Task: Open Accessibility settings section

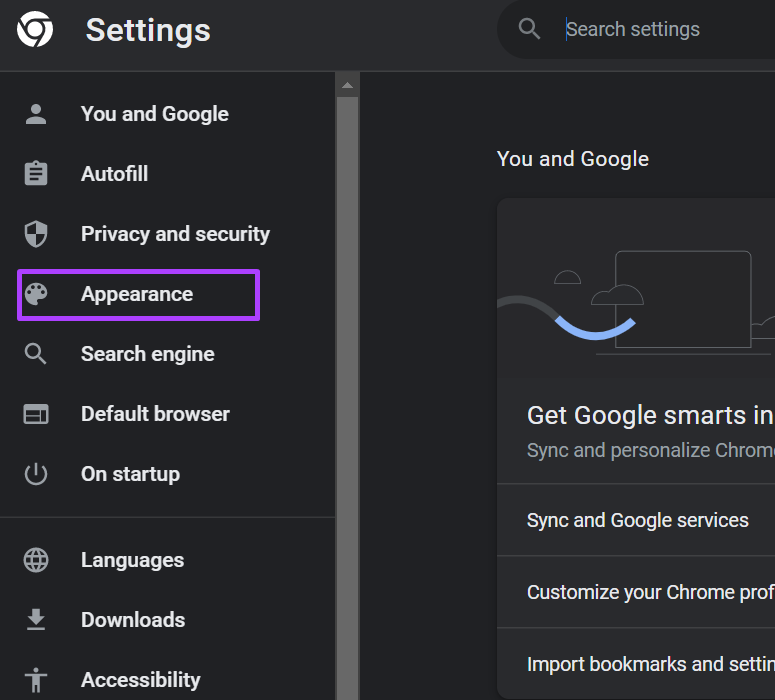Action: pos(140,680)
